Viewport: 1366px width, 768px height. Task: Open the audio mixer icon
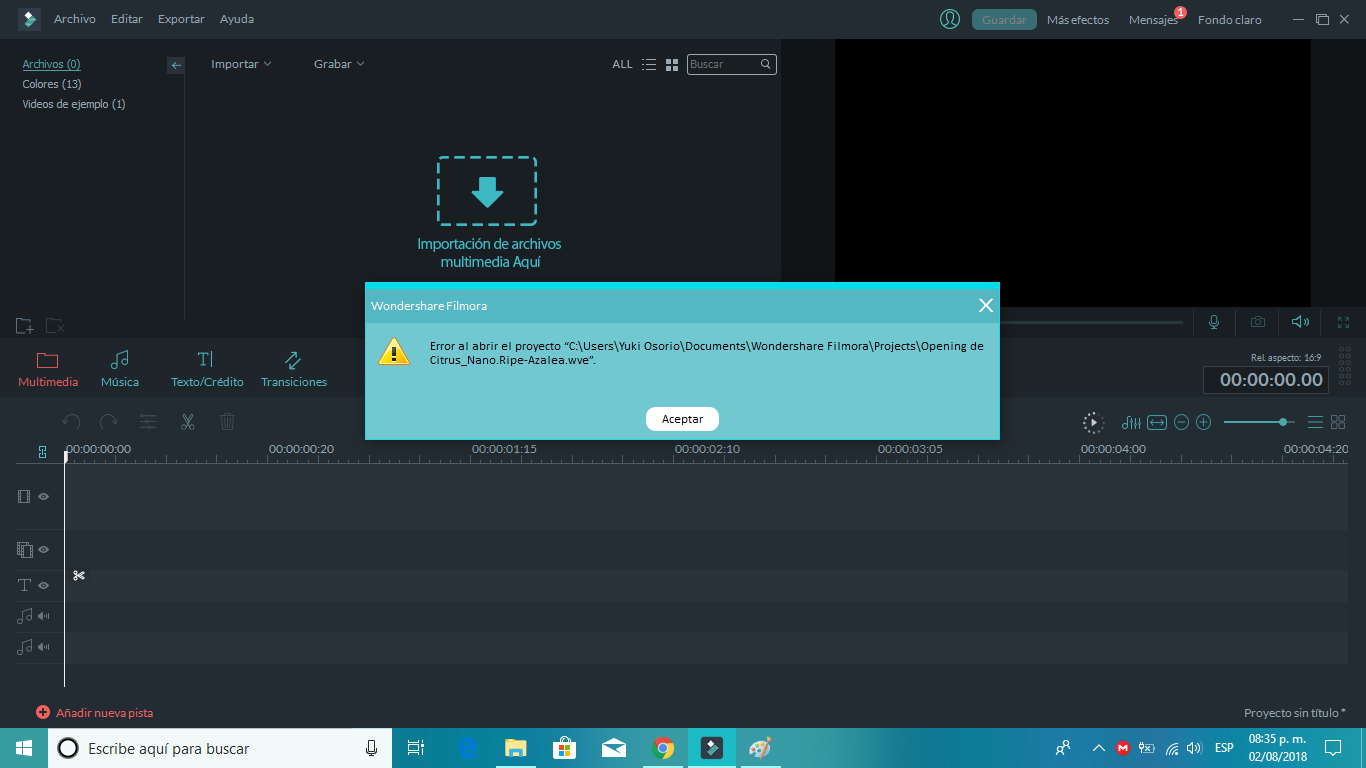(x=1131, y=422)
